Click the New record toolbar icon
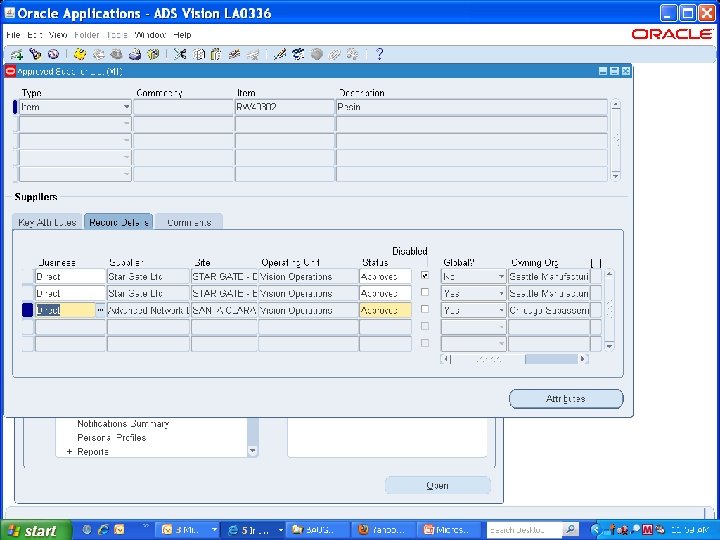 [17, 55]
